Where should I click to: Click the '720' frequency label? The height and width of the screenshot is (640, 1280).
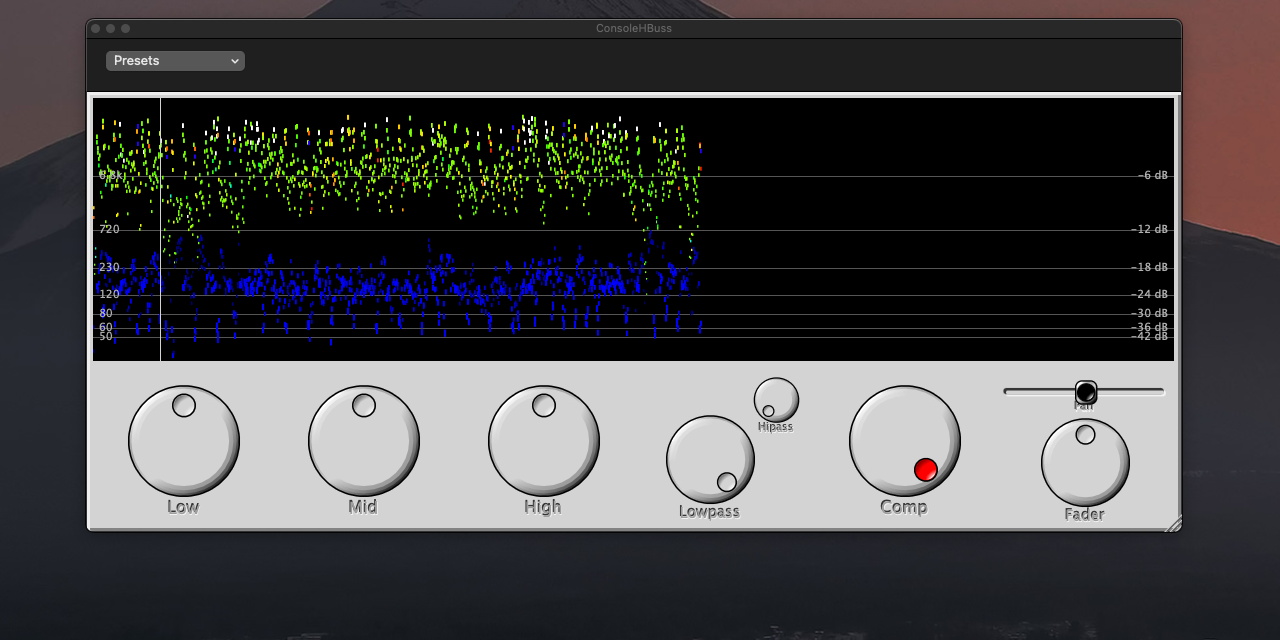coord(109,229)
